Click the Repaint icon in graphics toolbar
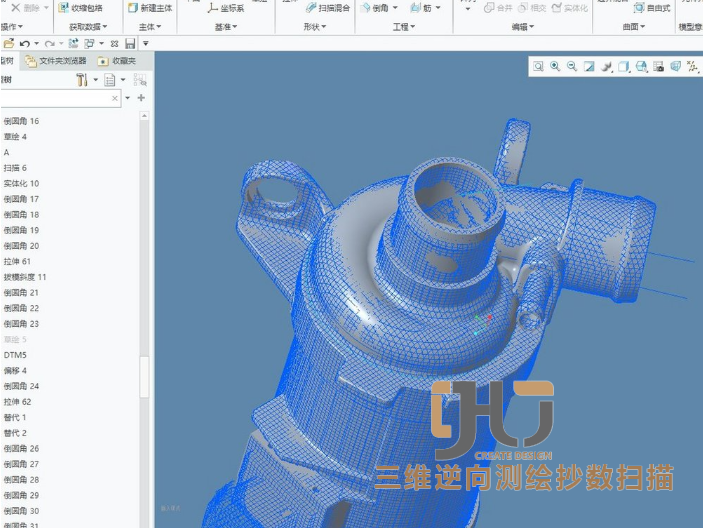 tap(589, 66)
